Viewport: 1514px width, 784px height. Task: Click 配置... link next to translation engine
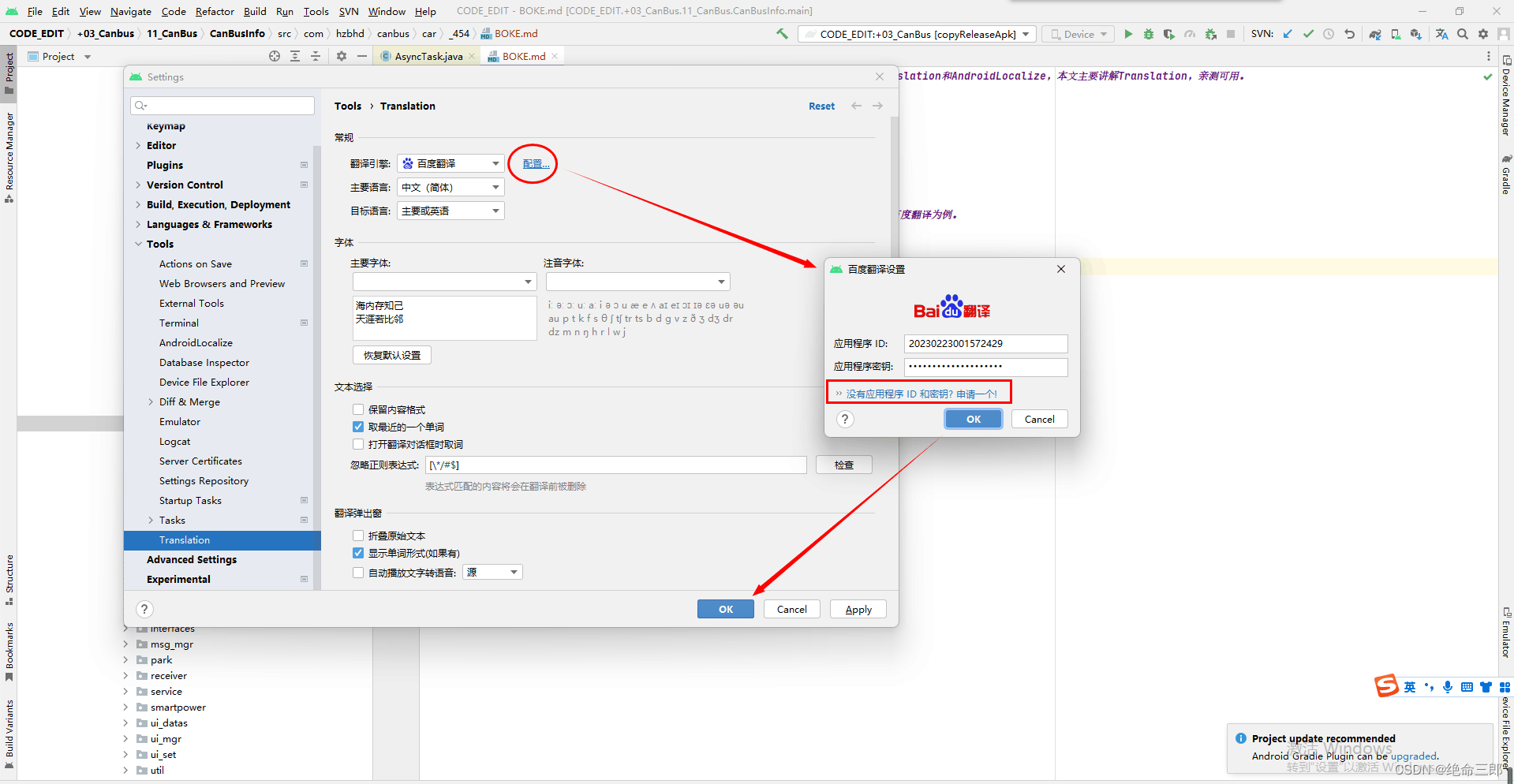536,163
